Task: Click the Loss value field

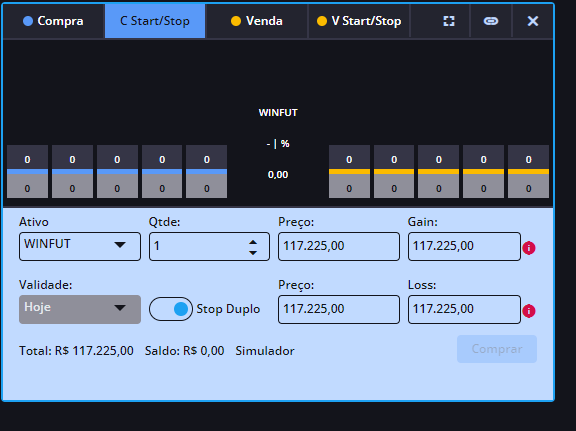Action: (464, 309)
